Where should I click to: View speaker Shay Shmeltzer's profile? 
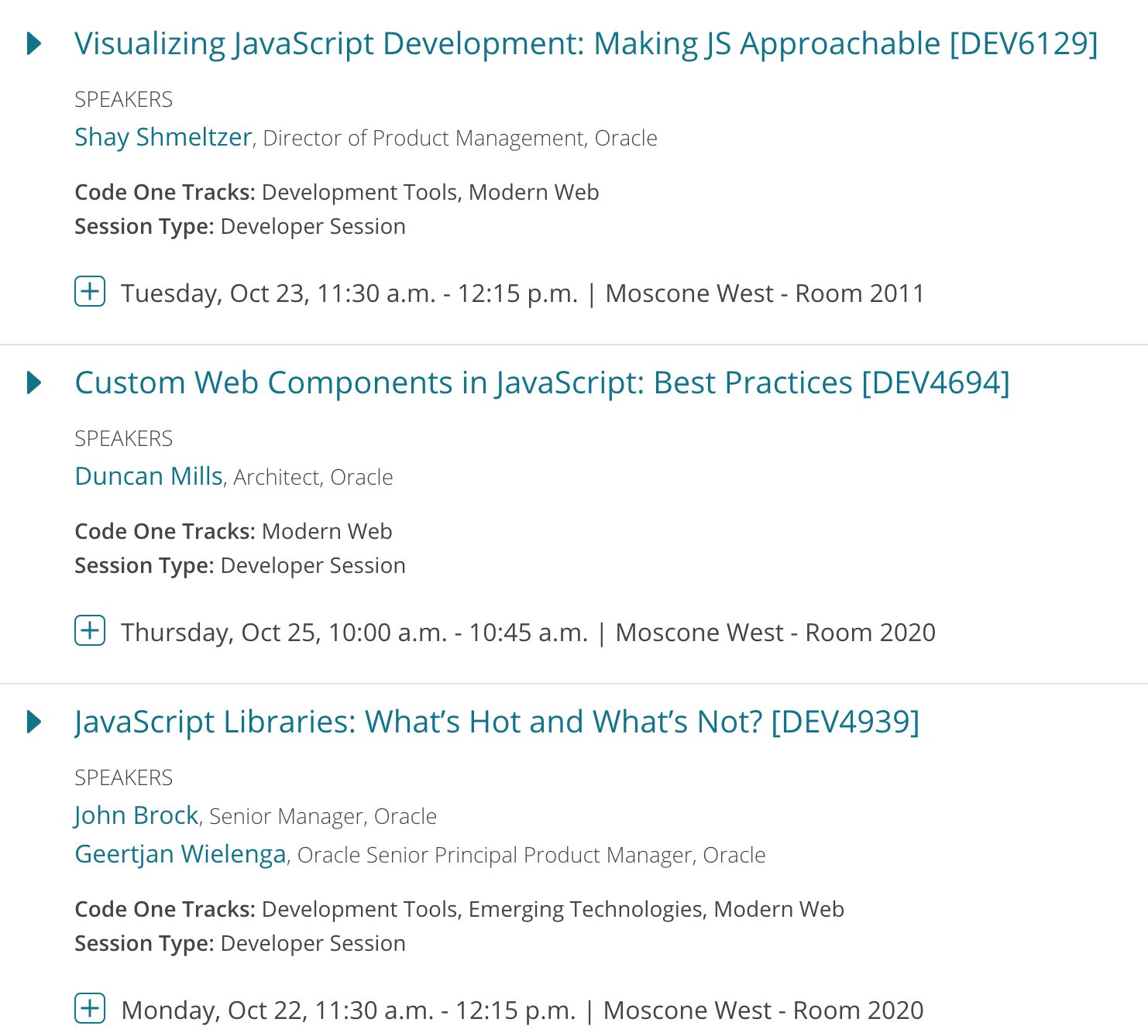(x=163, y=137)
